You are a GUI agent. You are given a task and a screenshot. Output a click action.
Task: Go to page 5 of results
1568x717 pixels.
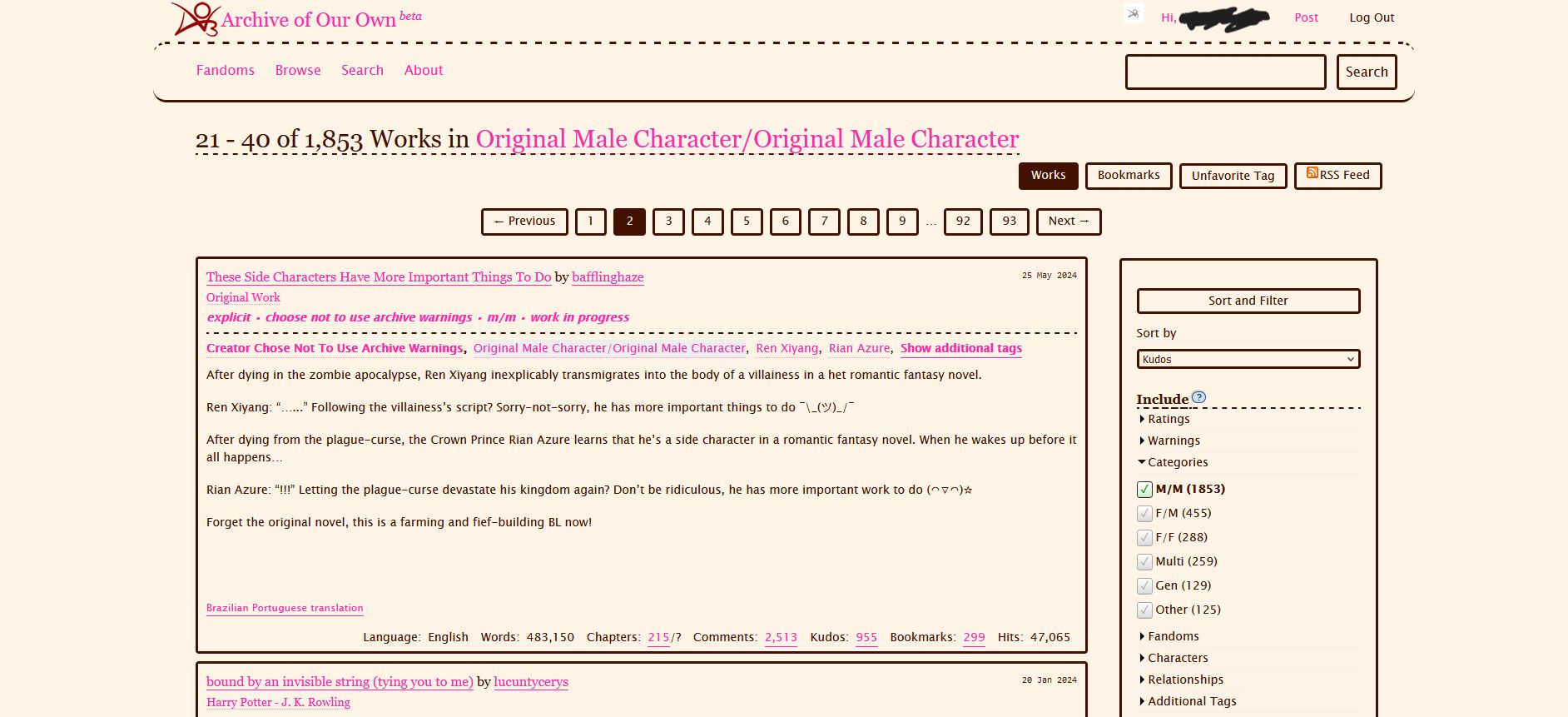pos(747,222)
